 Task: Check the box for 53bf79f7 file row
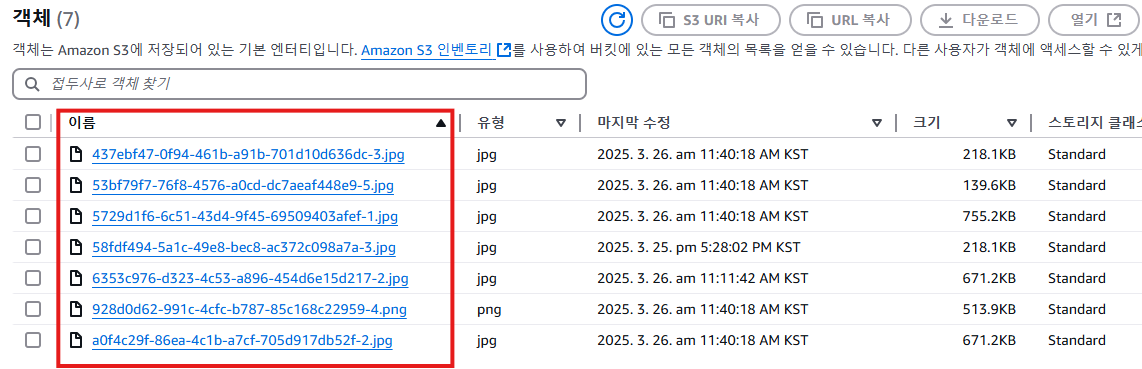[x=33, y=186]
